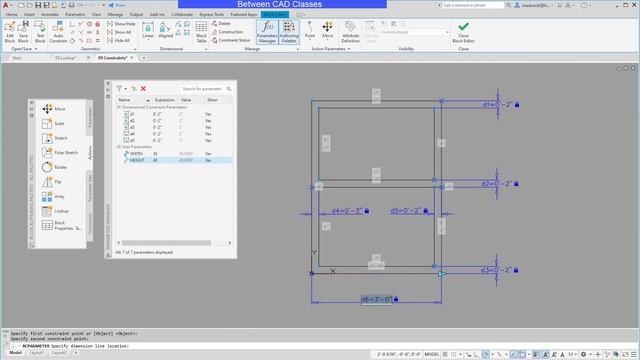Close the 09 Constraints document tab
Screen dimensions: 640x360
[132, 58]
